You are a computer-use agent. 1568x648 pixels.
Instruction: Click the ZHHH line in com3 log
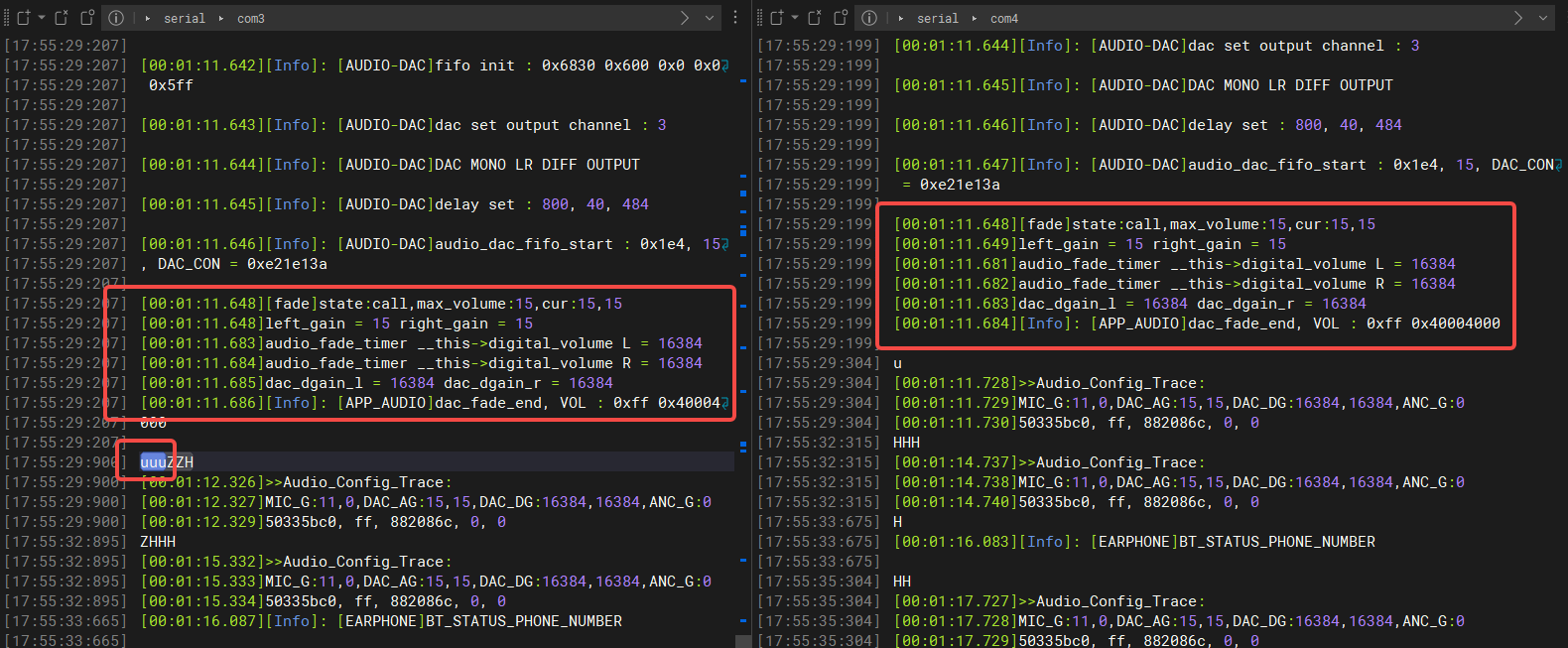(x=158, y=542)
